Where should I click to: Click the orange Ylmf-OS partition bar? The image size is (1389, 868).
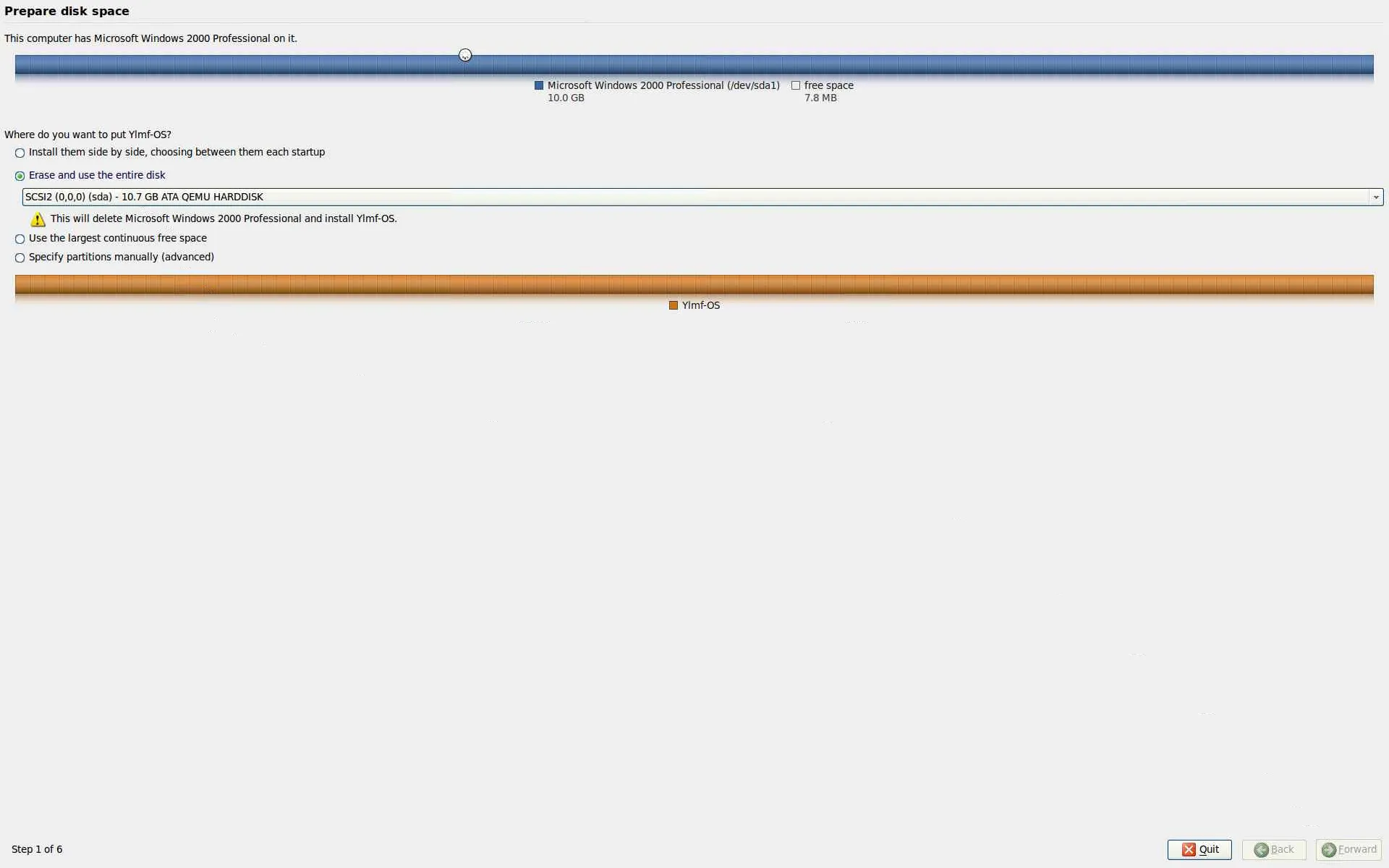(x=694, y=284)
